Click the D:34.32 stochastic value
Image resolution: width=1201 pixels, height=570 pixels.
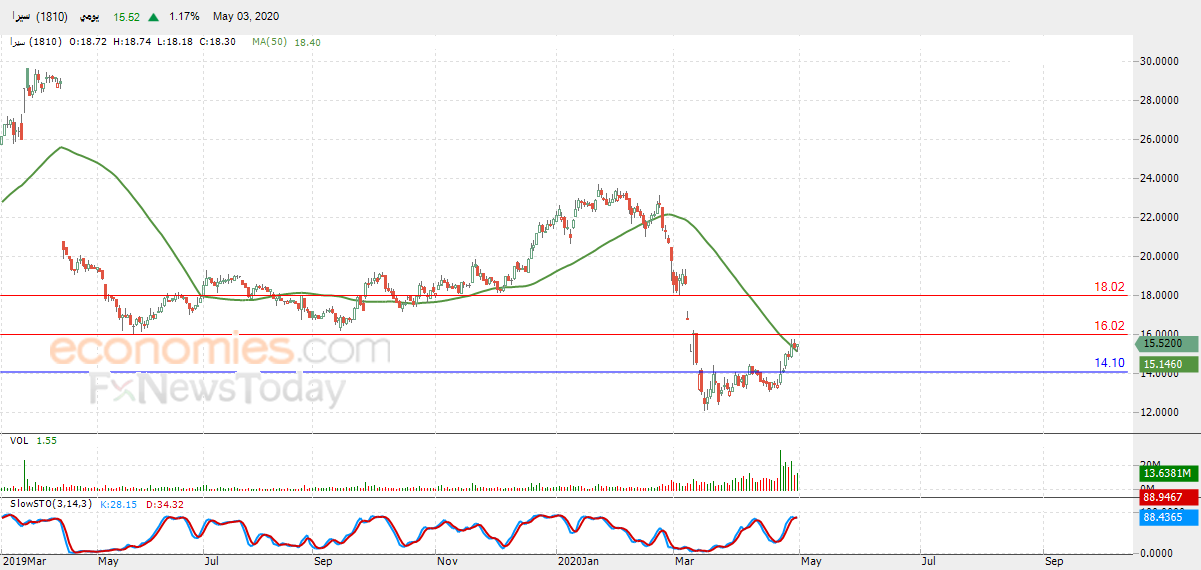[x=166, y=503]
